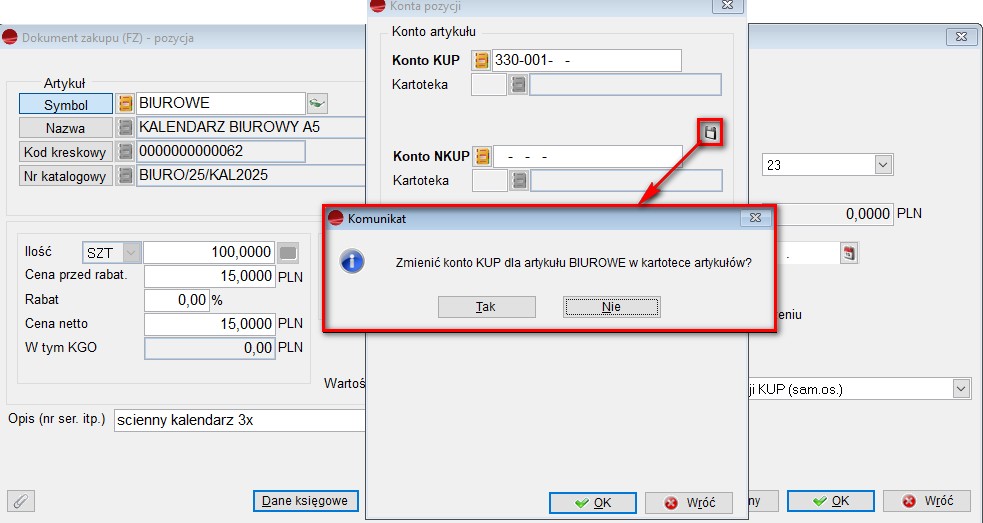Click the glasses icon after BIUROWE field
Viewport: 983px width, 523px height.
pyautogui.click(x=317, y=104)
